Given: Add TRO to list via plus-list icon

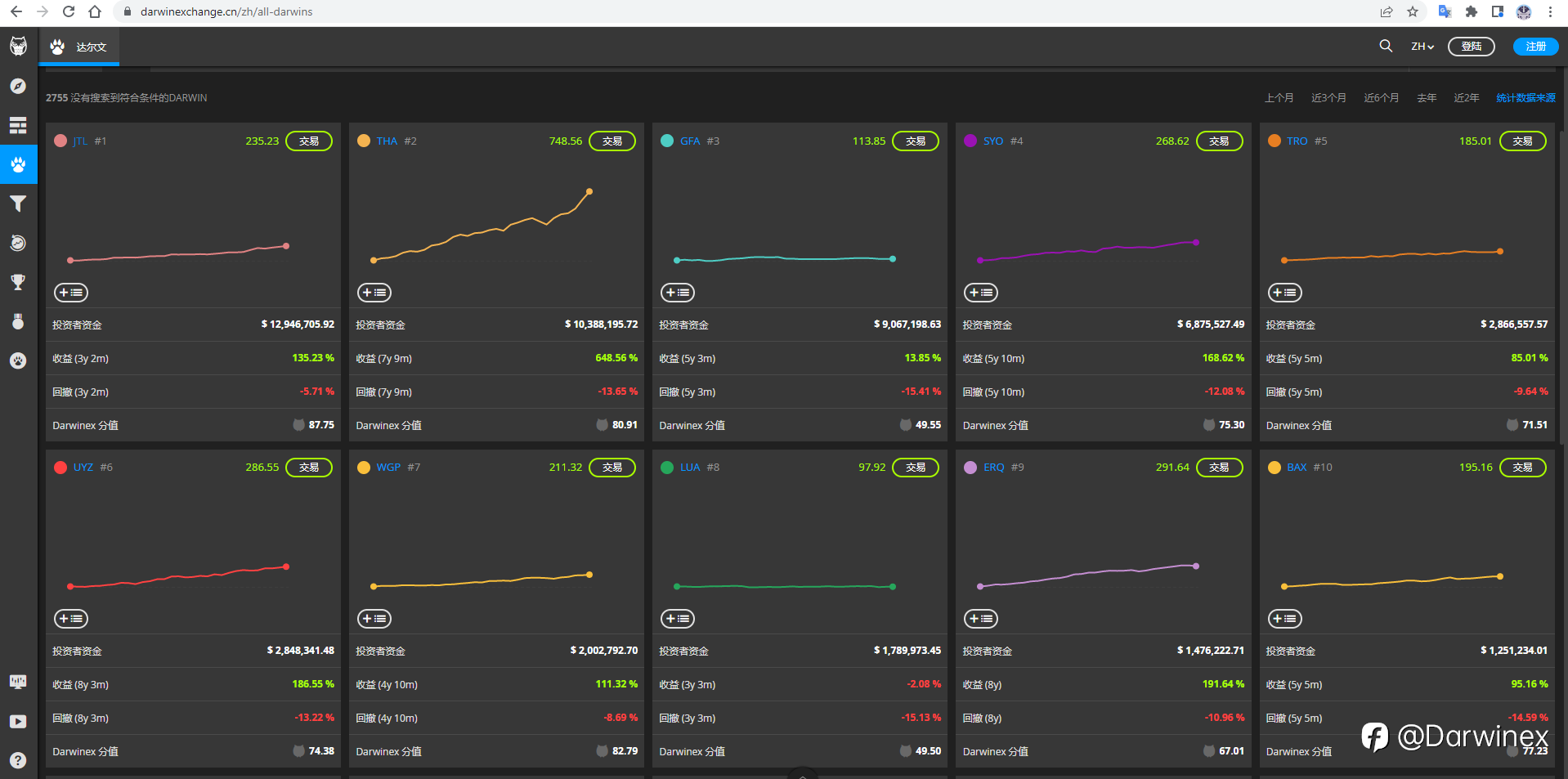Looking at the screenshot, I should tap(1285, 293).
